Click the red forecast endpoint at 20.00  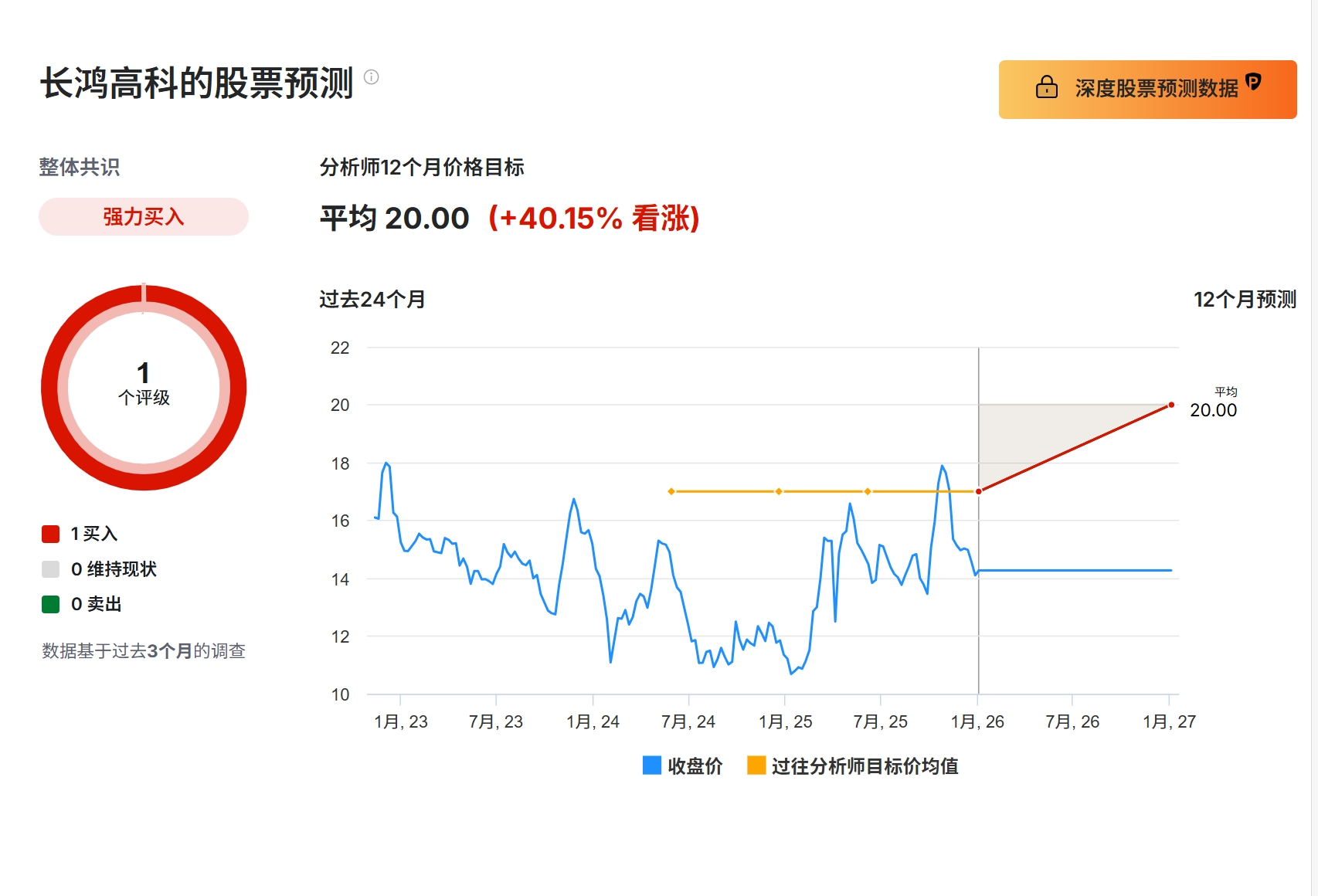pos(1171,405)
